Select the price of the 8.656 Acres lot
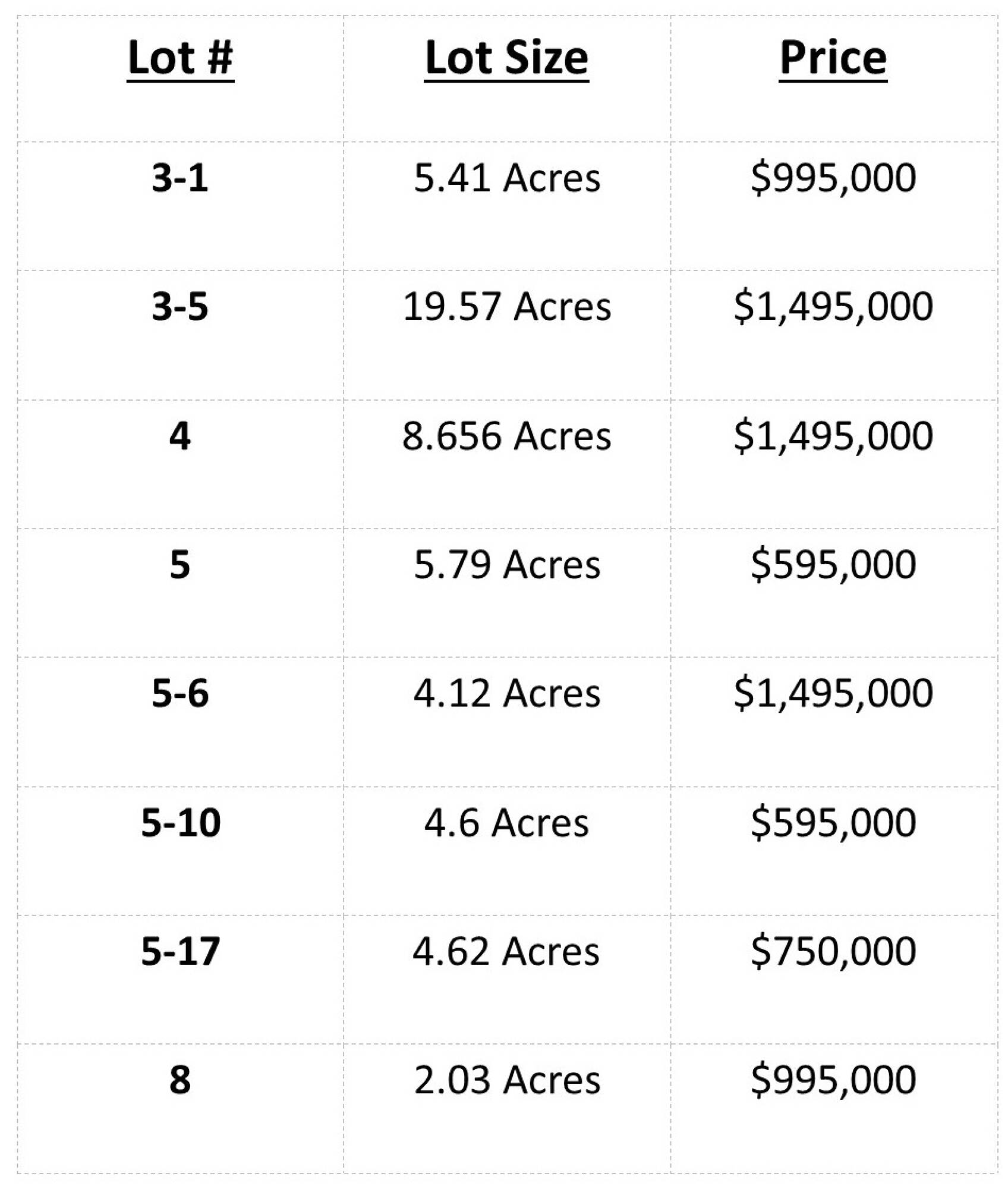This screenshot has width=1008, height=1189. coord(833,436)
